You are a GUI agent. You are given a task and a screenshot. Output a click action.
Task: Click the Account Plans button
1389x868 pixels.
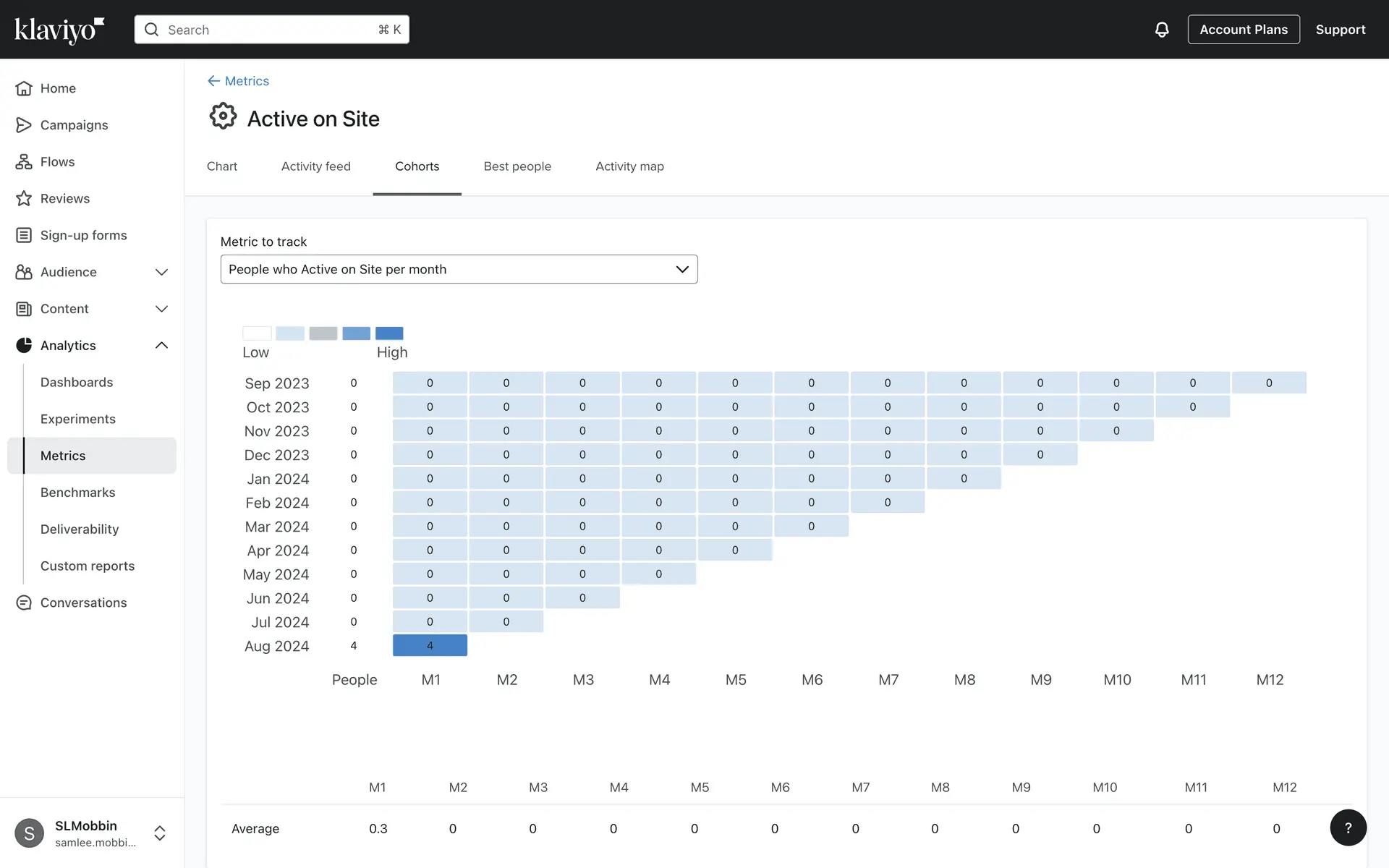click(1243, 30)
